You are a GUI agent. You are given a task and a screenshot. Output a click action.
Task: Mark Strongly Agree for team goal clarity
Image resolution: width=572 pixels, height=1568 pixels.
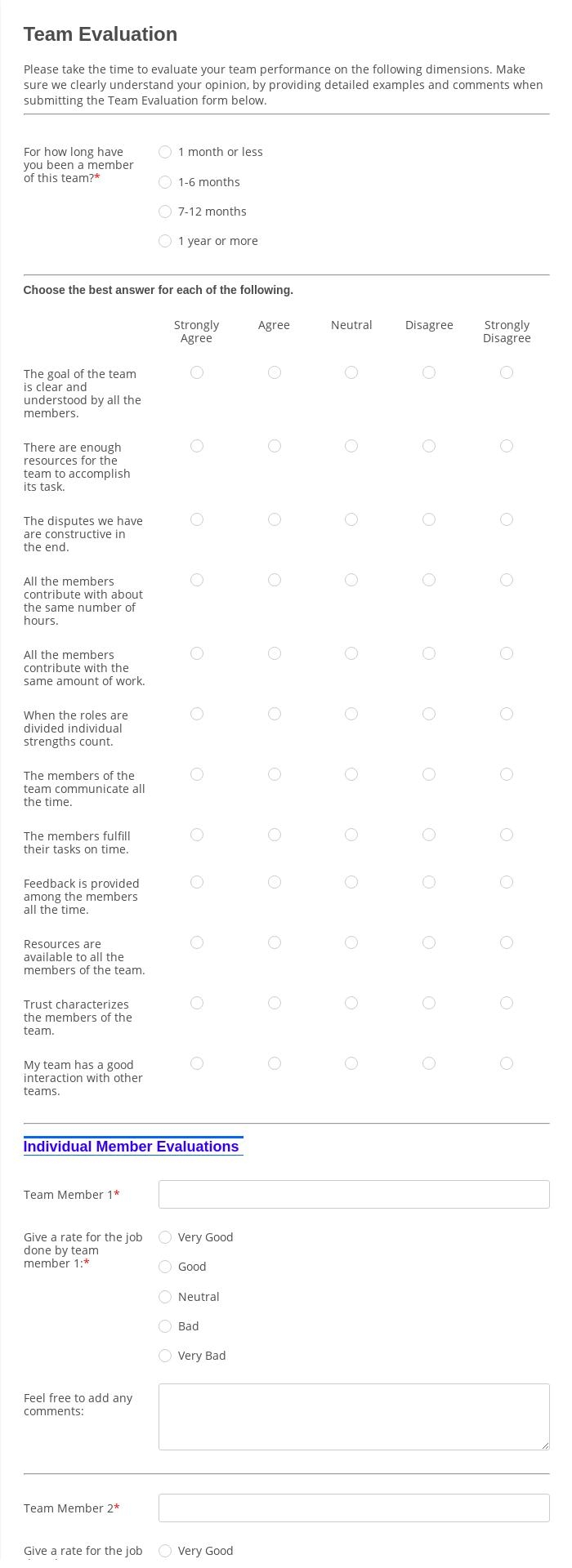[x=196, y=372]
